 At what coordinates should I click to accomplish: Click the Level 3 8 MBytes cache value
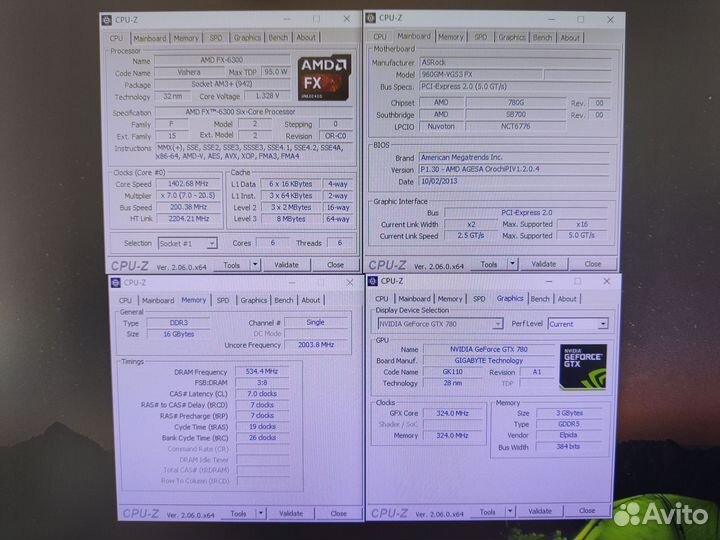pyautogui.click(x=291, y=219)
